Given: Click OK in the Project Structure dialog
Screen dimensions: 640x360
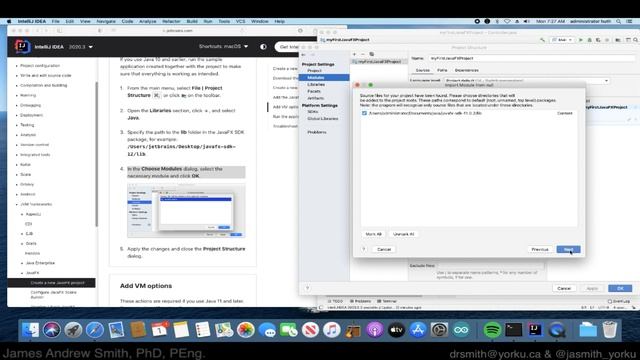Looking at the screenshot, I should [x=620, y=288].
